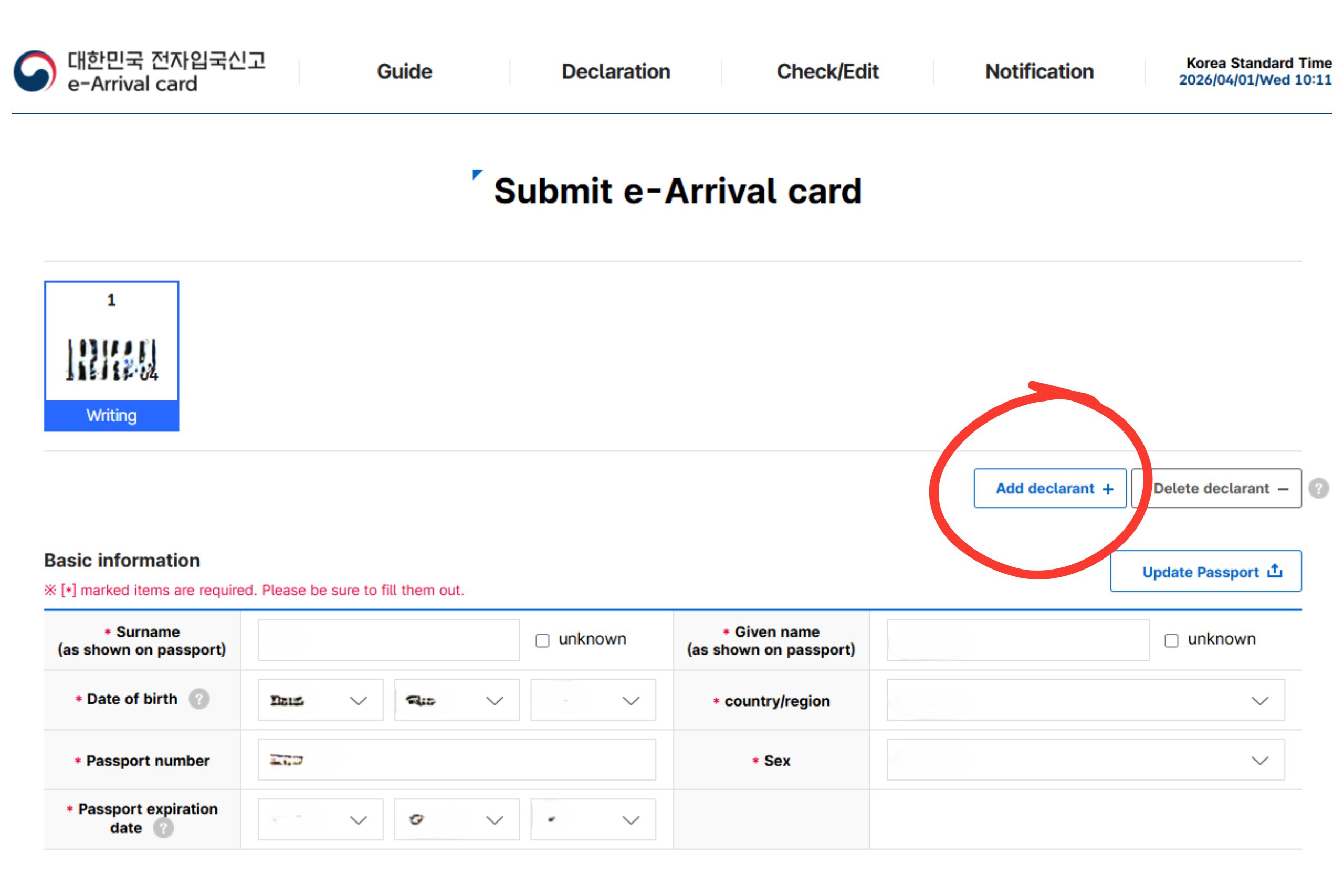Enable unknown for the Given name field

point(1171,640)
